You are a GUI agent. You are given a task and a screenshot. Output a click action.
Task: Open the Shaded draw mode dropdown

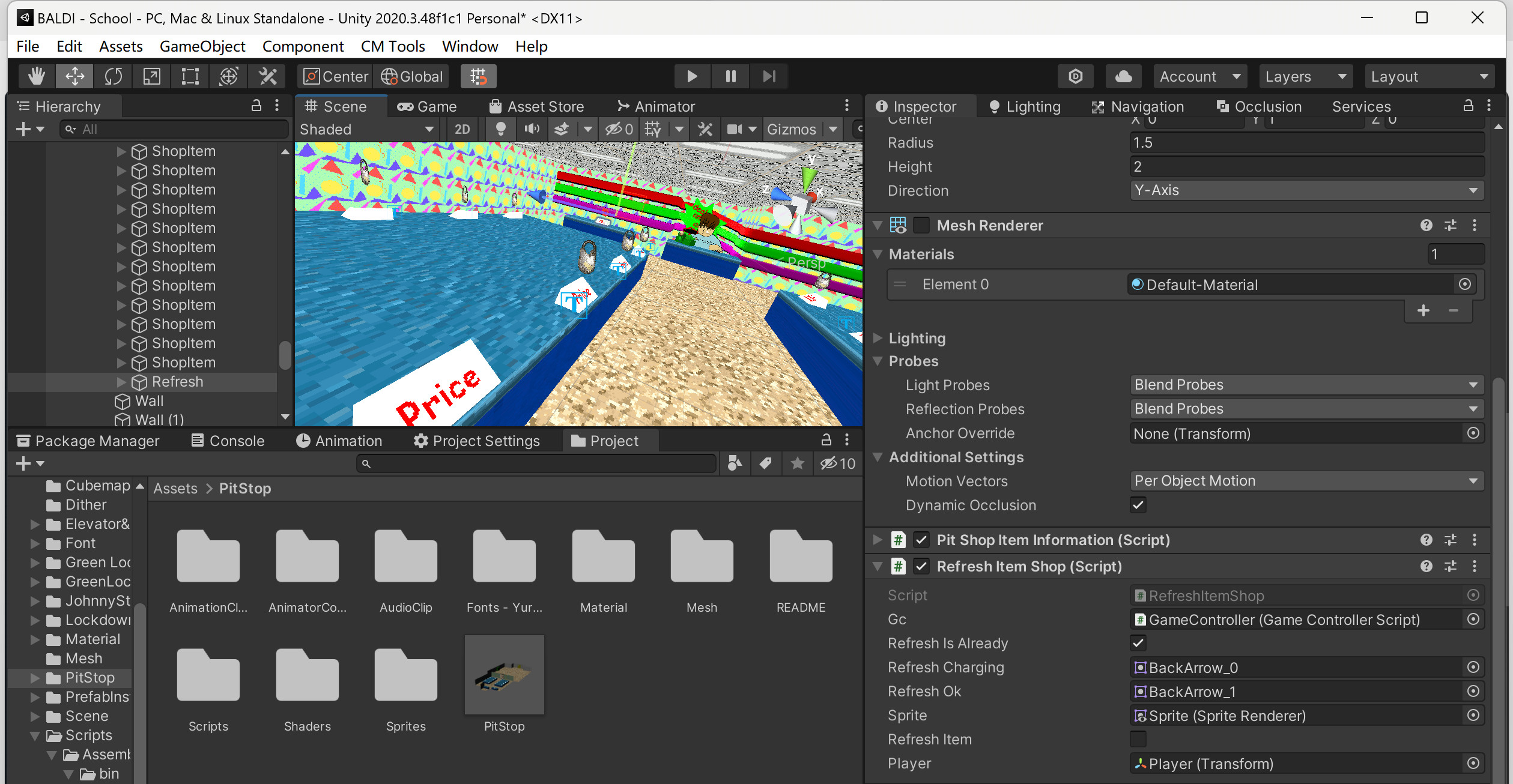point(366,129)
